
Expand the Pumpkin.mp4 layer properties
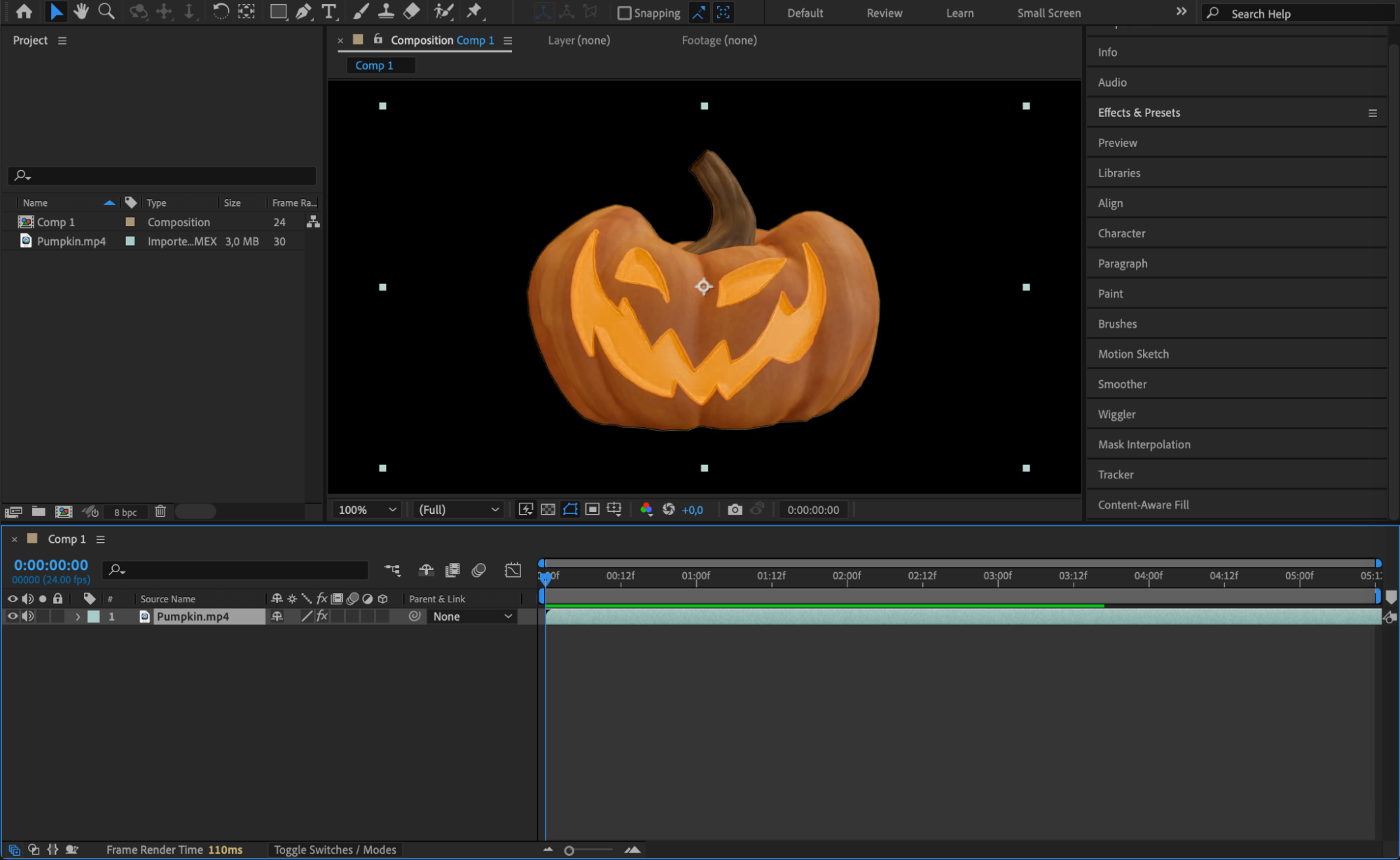coord(78,616)
